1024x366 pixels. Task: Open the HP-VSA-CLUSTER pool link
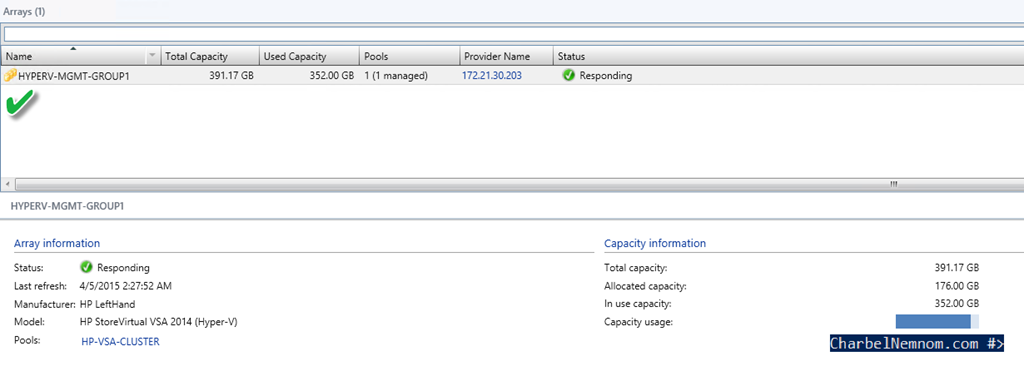(120, 341)
